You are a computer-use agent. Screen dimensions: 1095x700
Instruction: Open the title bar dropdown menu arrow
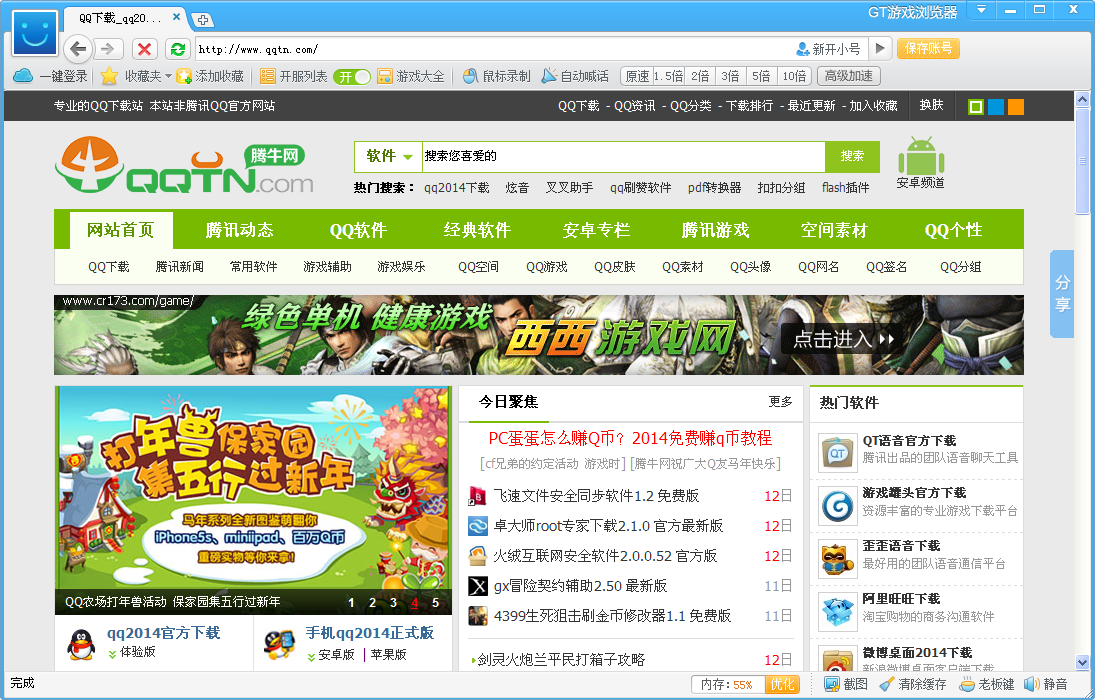click(981, 10)
